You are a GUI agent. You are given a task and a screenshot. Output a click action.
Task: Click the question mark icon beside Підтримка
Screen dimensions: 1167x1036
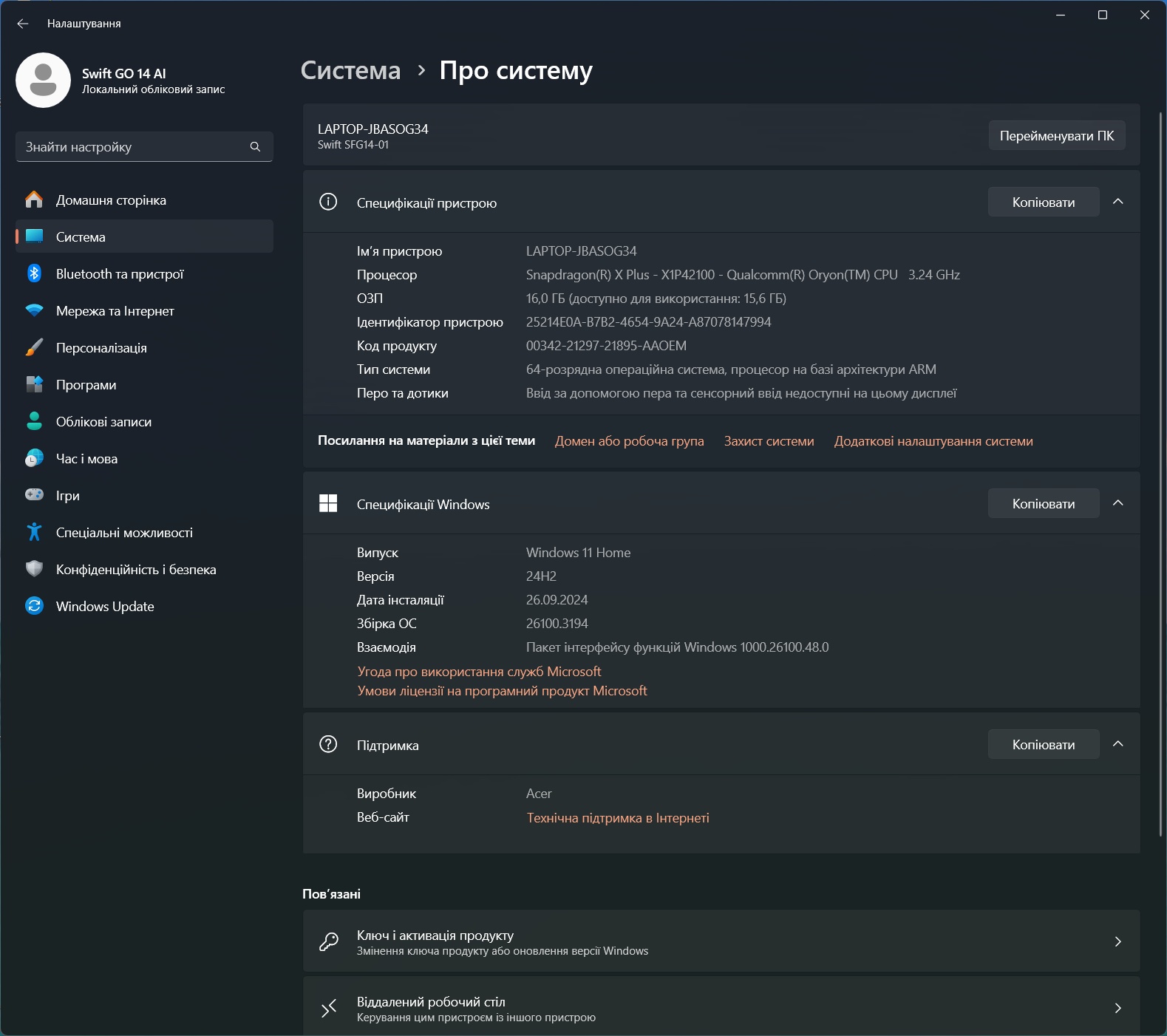coord(328,744)
